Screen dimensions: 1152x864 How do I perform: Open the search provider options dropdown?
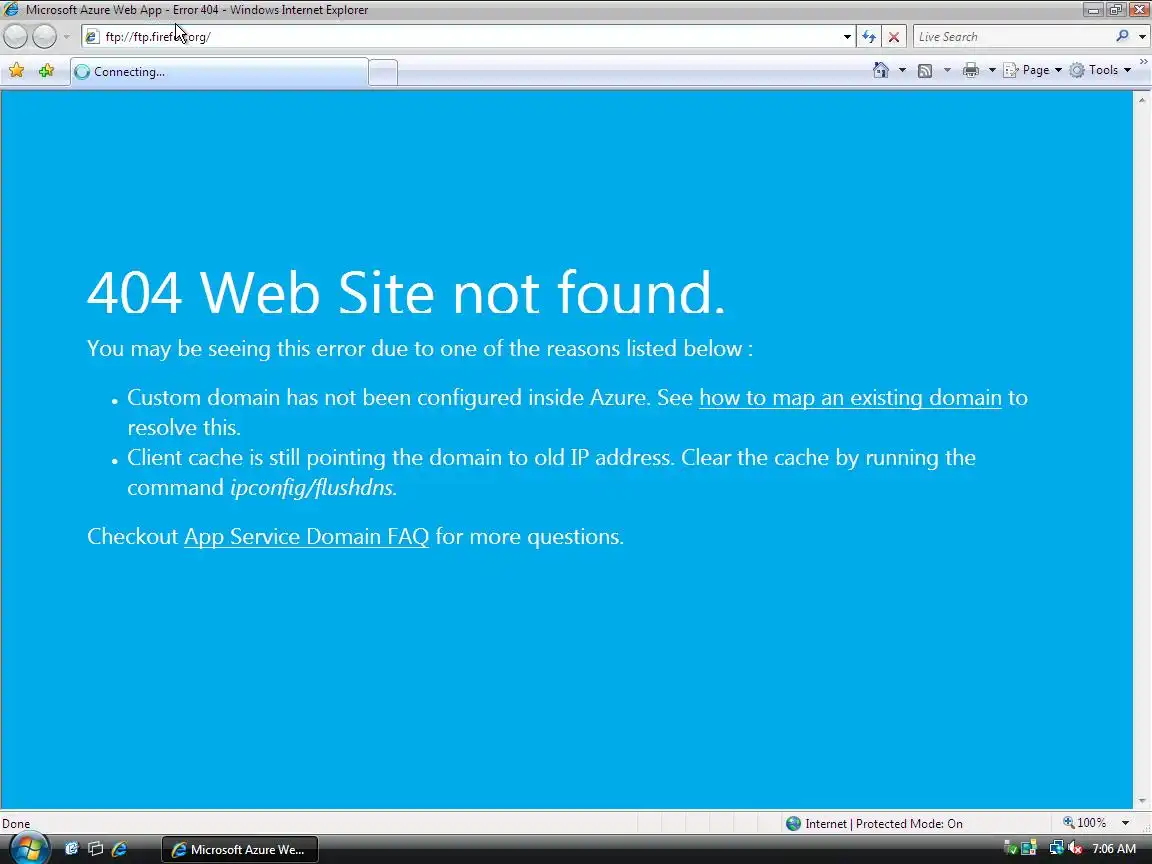click(1142, 36)
